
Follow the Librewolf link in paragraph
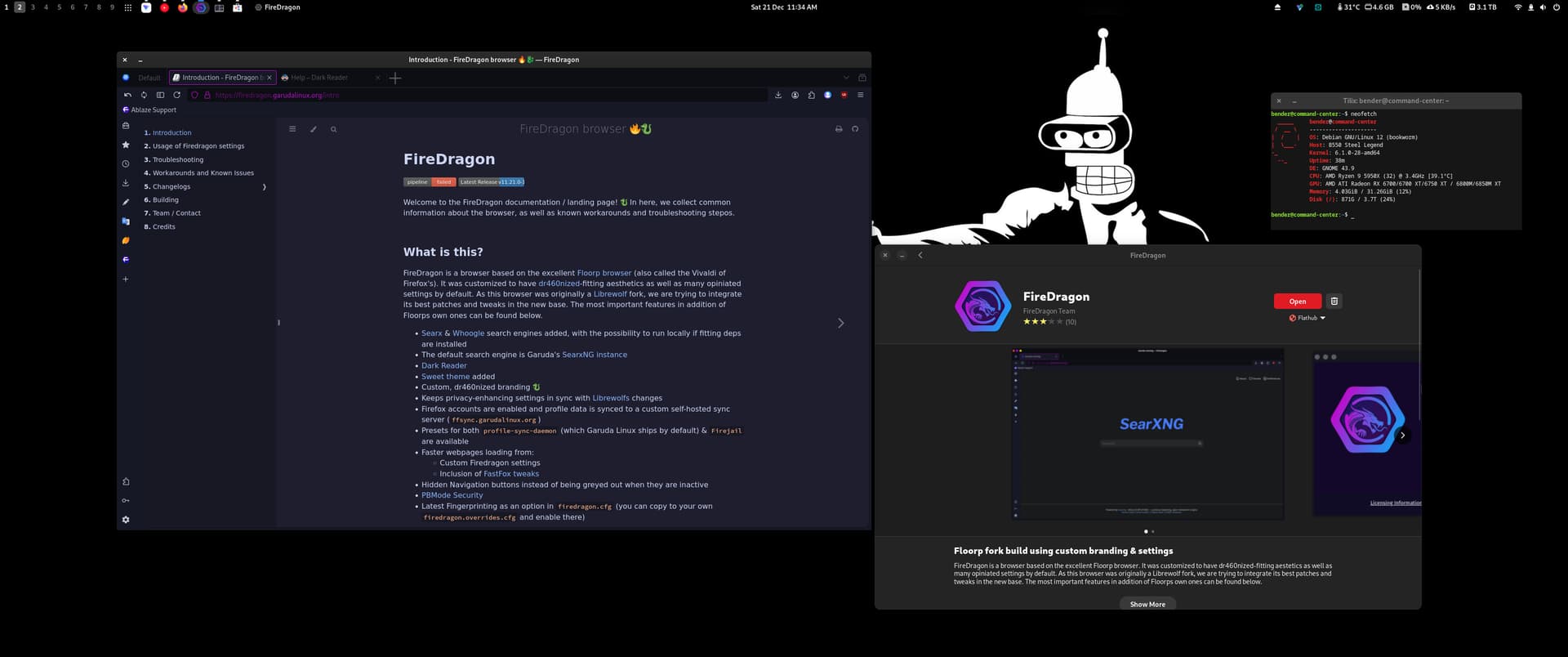[x=610, y=294]
